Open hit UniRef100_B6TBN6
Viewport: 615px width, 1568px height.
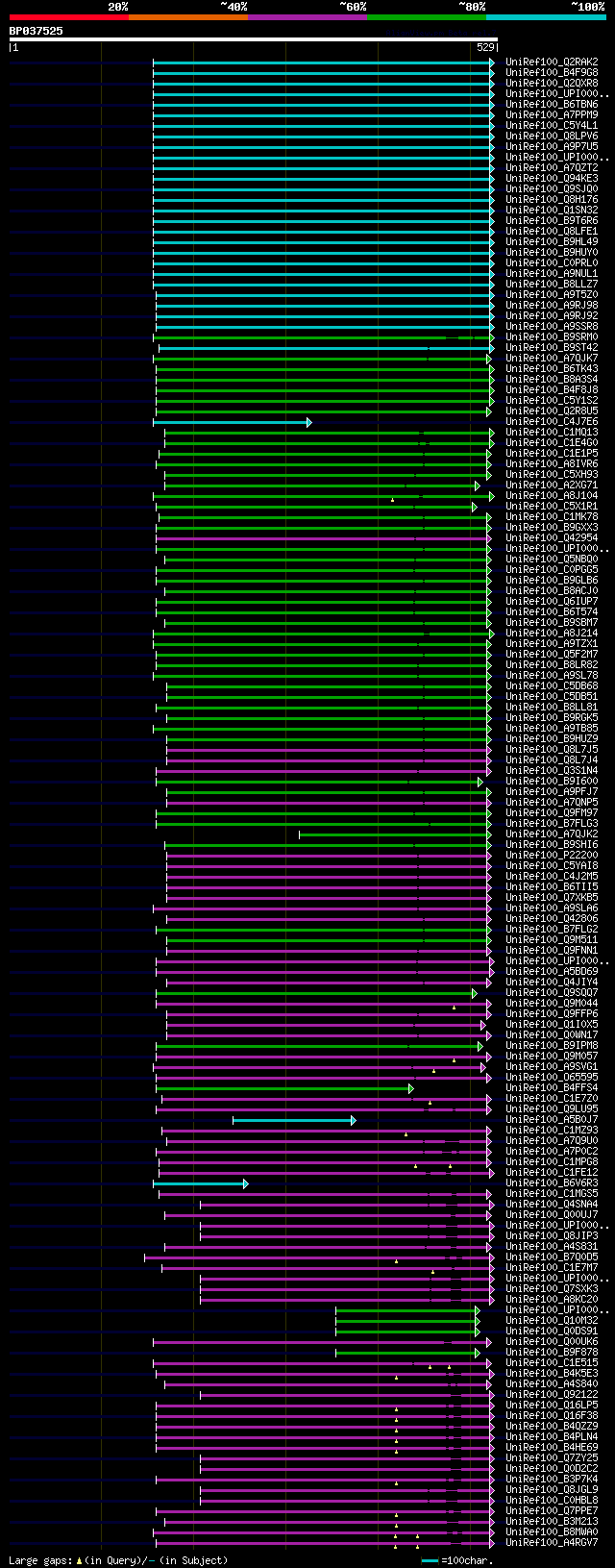[x=552, y=105]
